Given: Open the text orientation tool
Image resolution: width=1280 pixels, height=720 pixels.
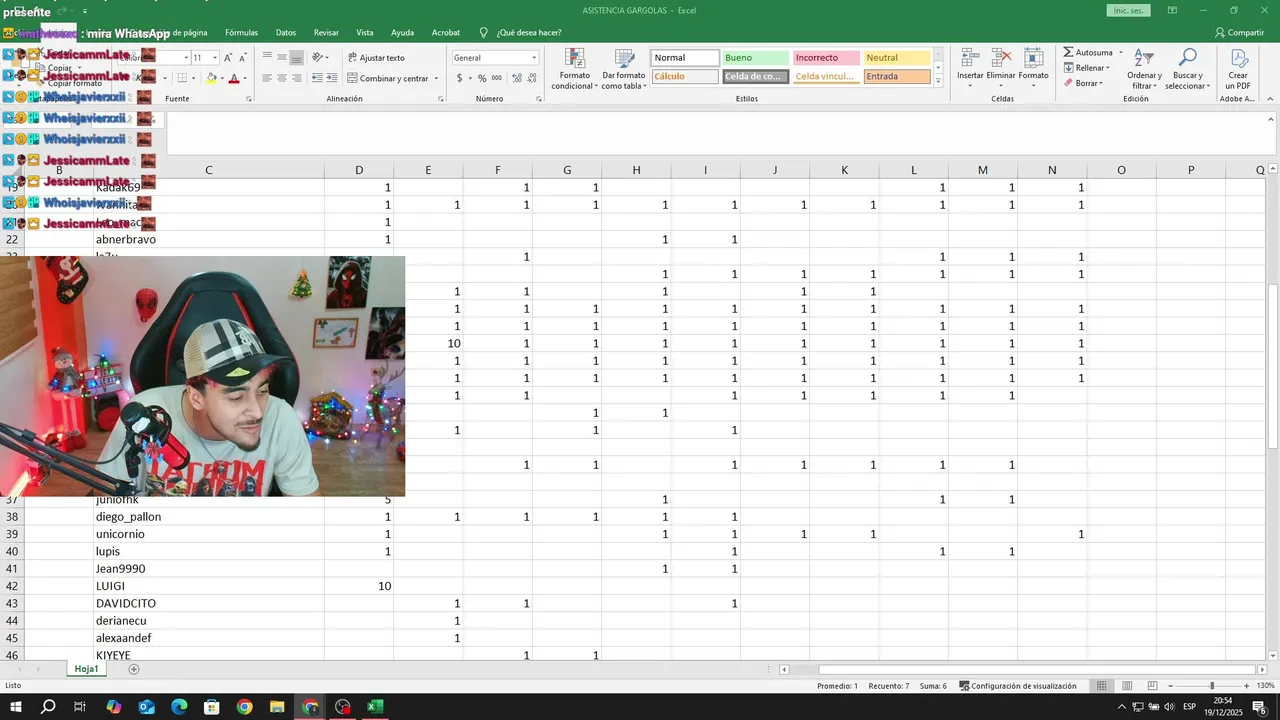Looking at the screenshot, I should [319, 58].
